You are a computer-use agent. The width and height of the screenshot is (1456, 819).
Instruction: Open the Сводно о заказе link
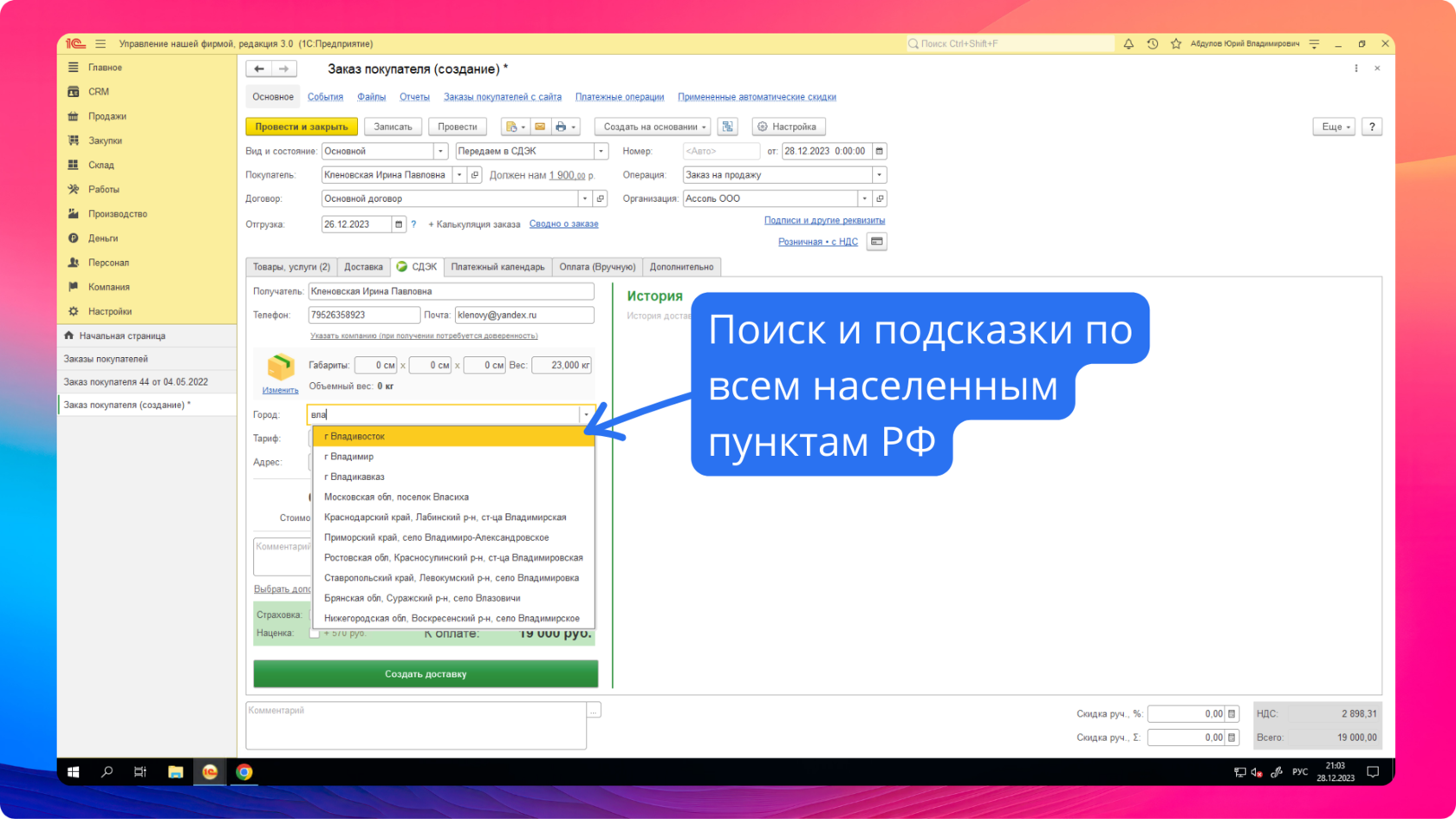tap(563, 224)
